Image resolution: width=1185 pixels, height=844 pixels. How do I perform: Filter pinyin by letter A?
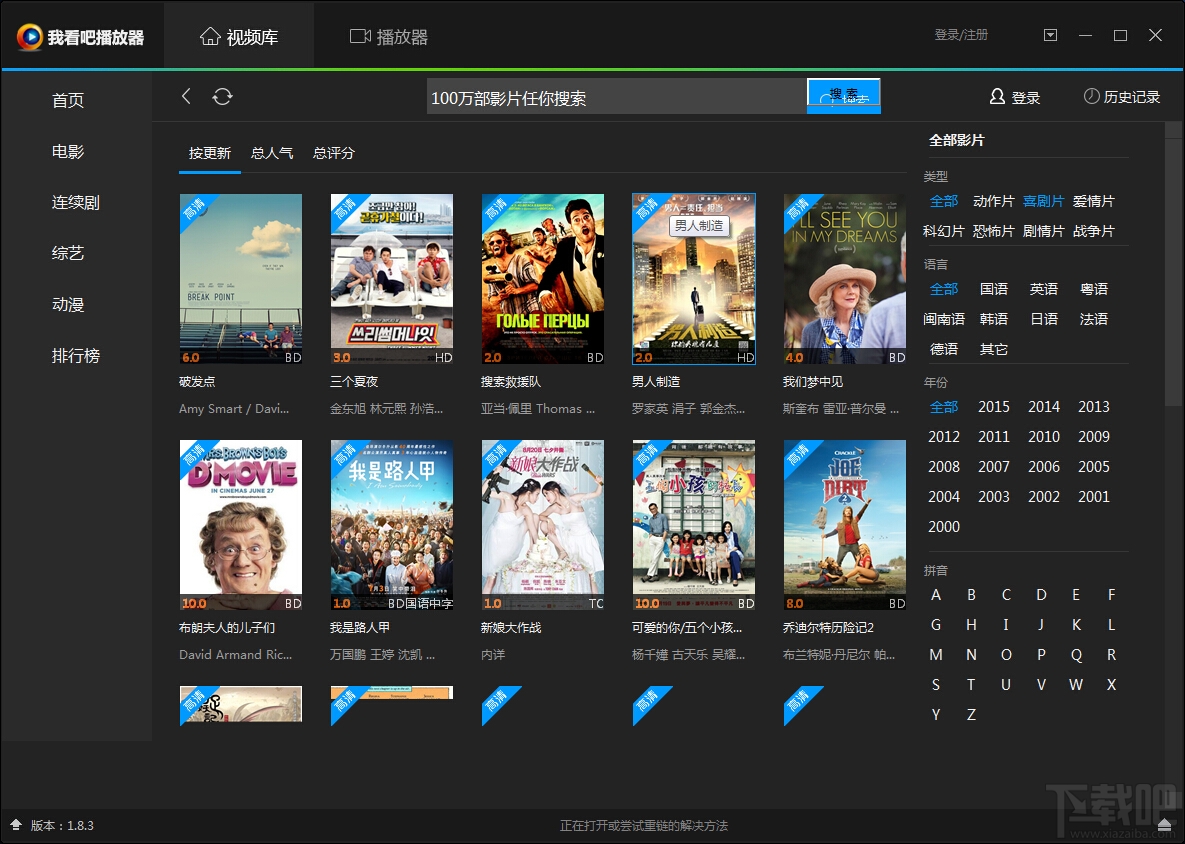pos(936,595)
